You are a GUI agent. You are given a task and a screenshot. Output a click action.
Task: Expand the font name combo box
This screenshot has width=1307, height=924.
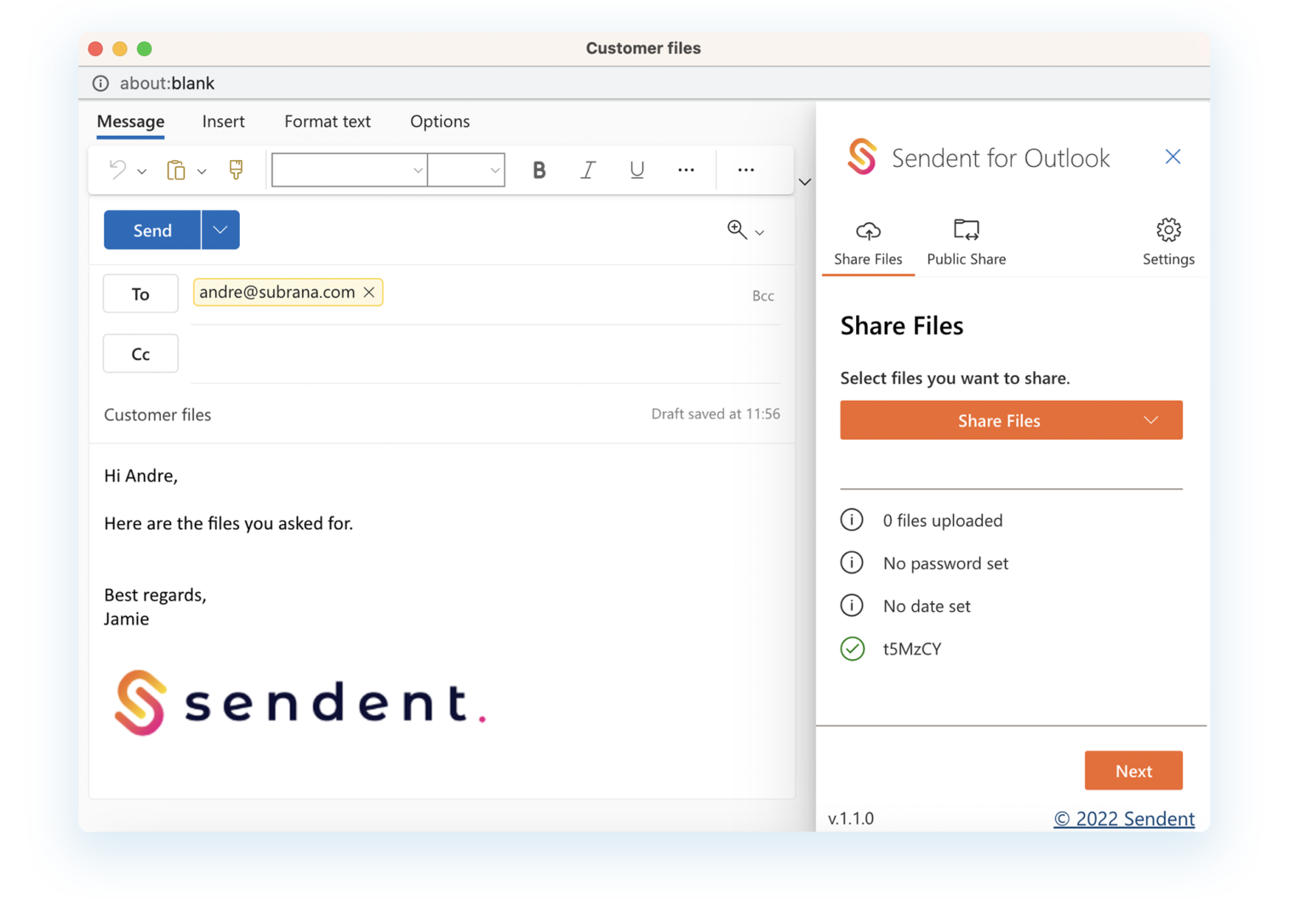click(x=417, y=169)
